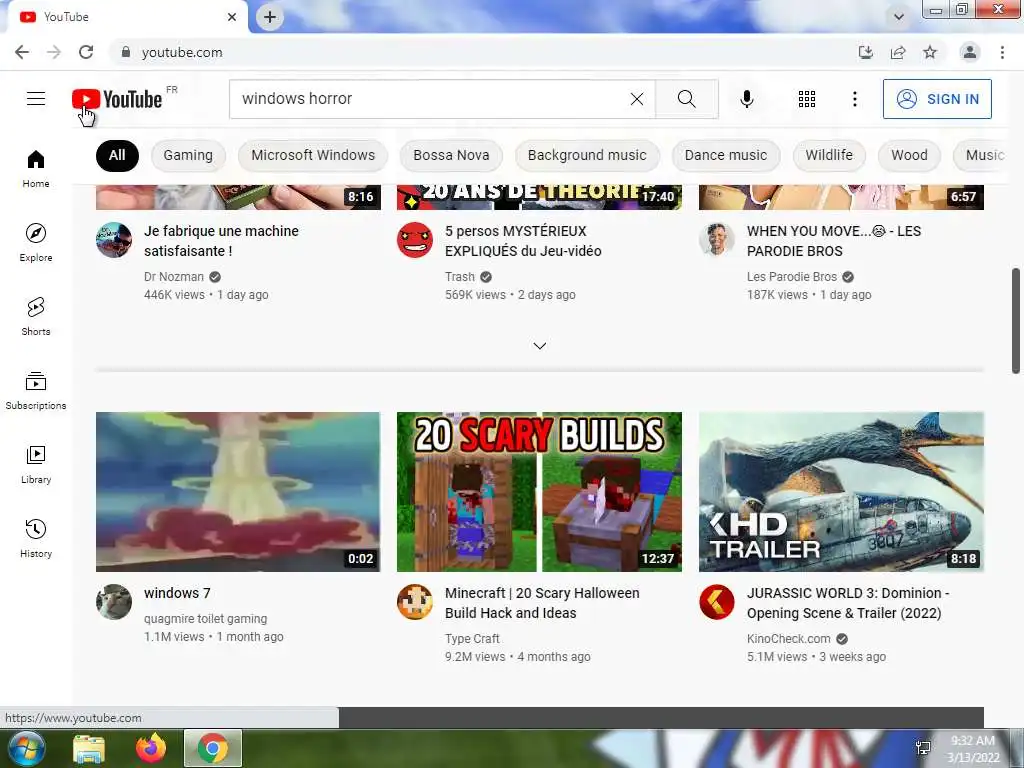Open the Jurassic World trailer thumbnail

[841, 492]
